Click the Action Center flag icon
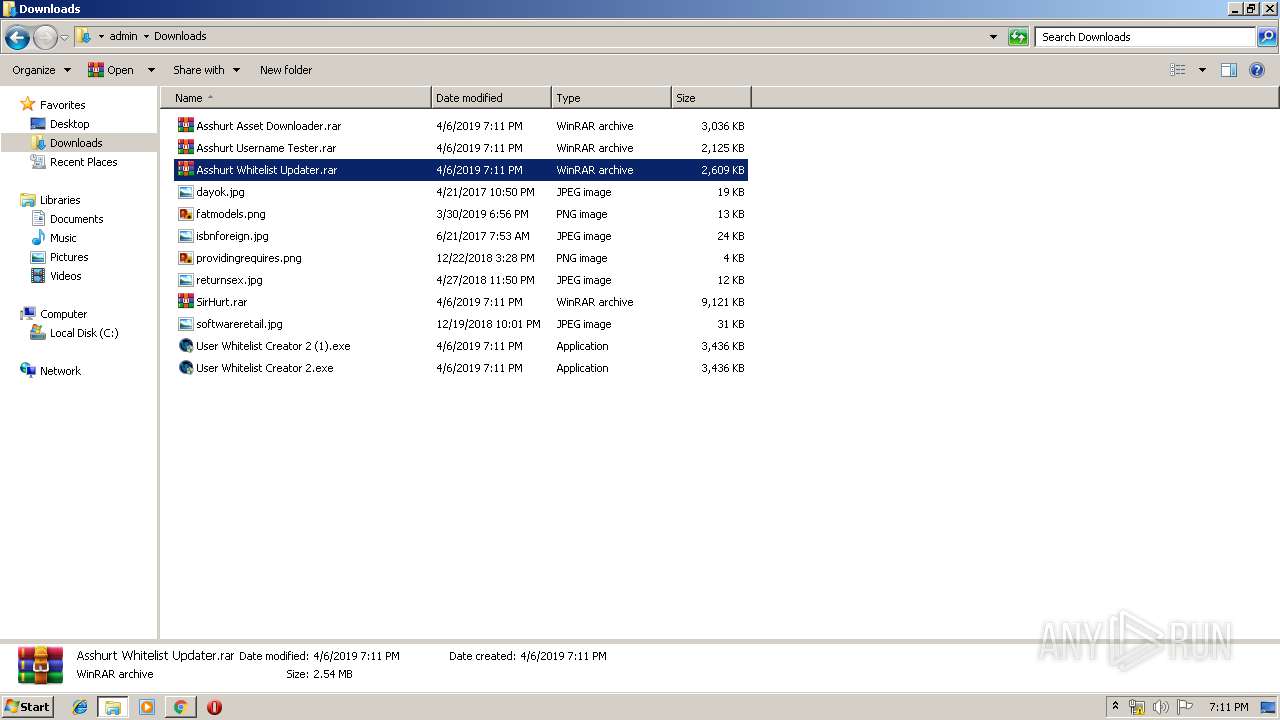 [1185, 707]
